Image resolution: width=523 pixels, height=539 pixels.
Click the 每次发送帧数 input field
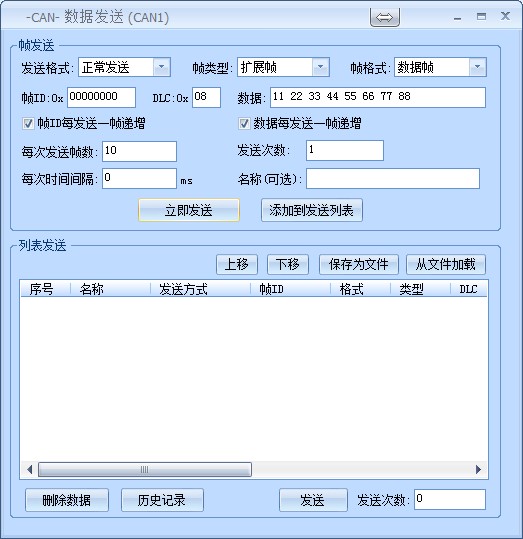click(139, 151)
